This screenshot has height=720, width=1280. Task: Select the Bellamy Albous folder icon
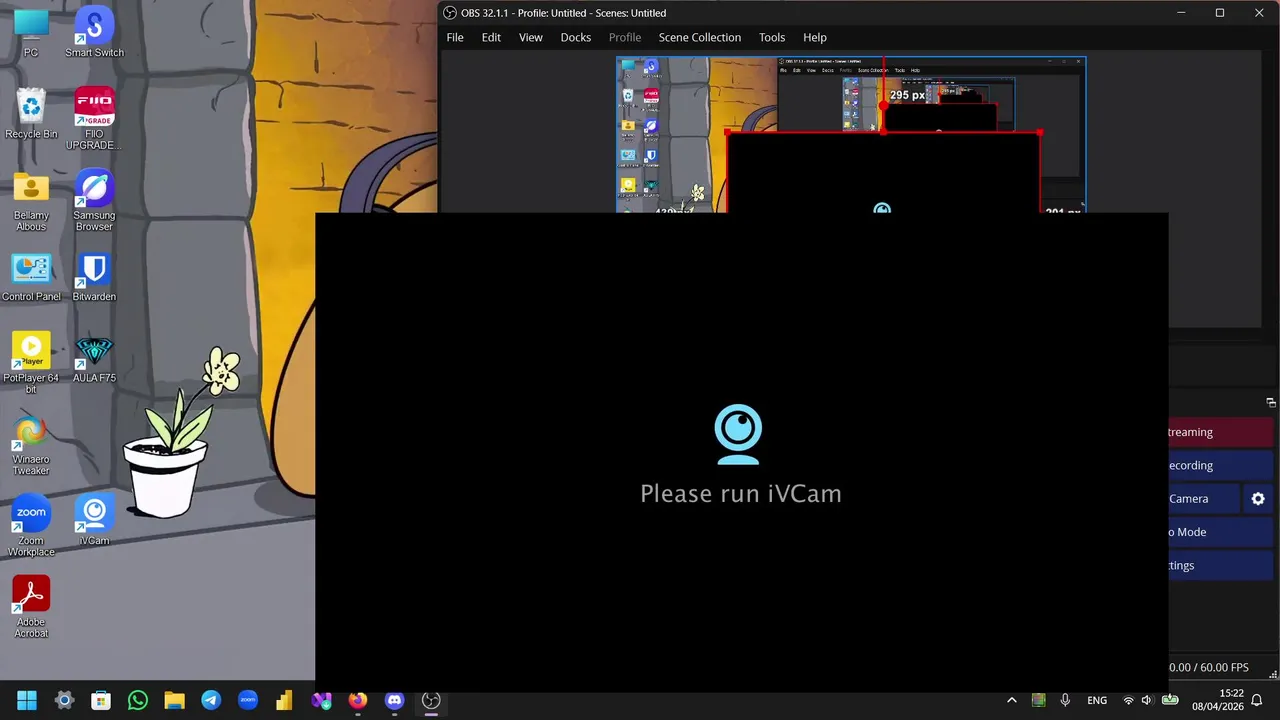click(x=31, y=200)
